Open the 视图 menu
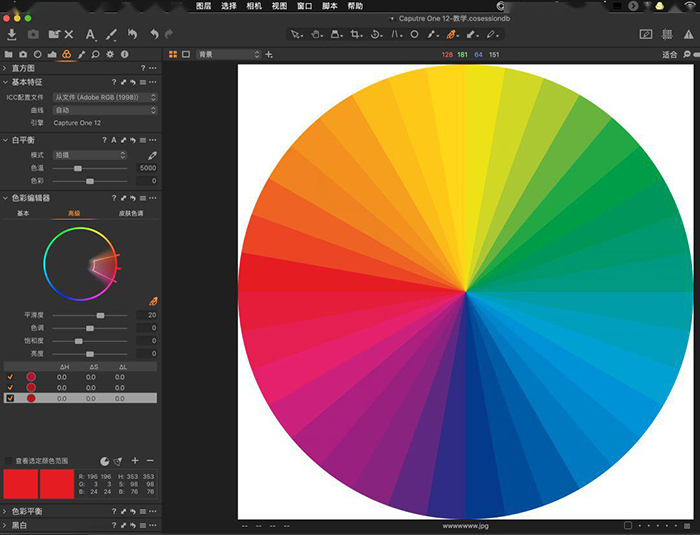The width and height of the screenshot is (700, 535). (x=279, y=6)
